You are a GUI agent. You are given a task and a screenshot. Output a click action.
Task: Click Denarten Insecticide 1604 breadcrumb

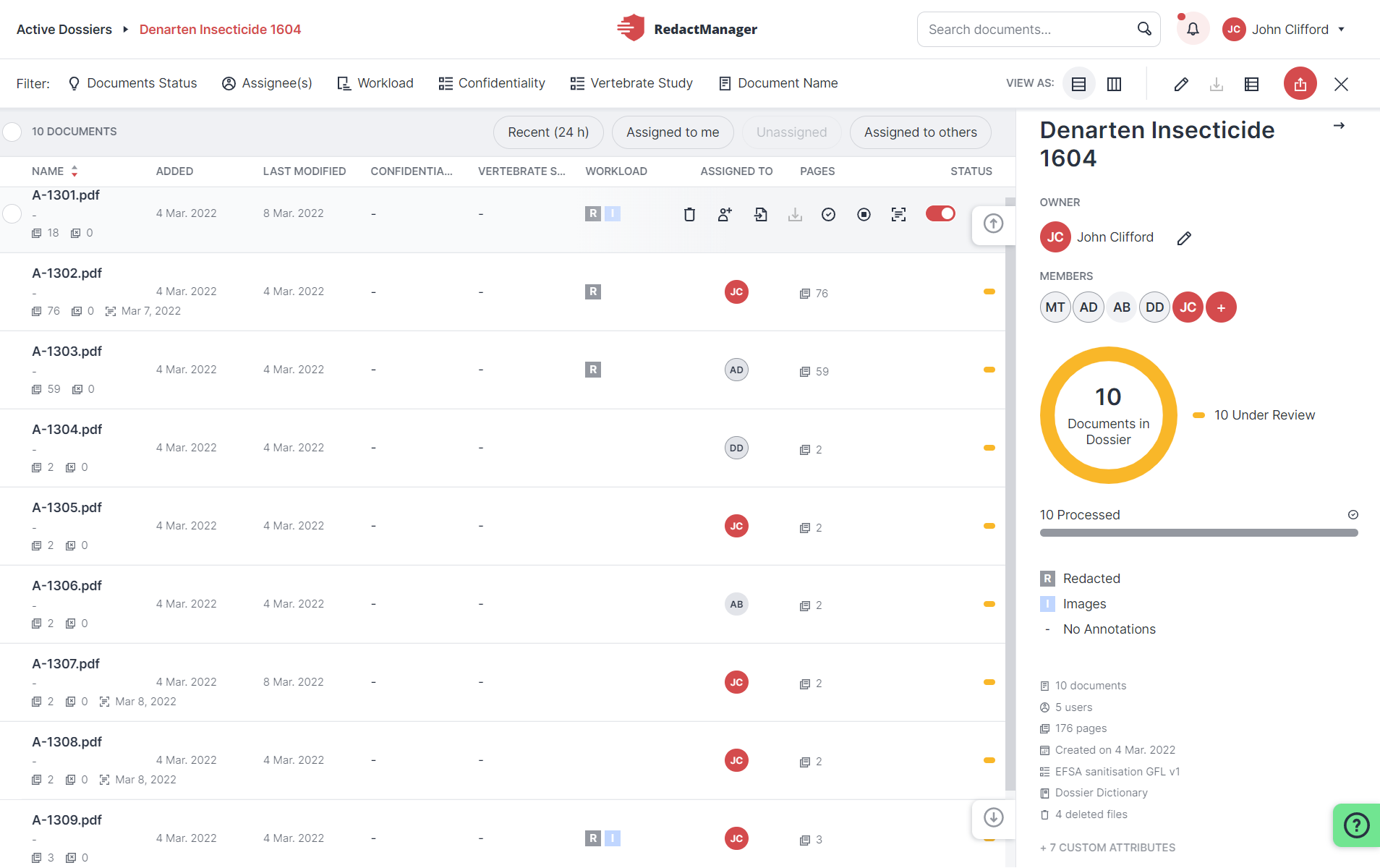[x=220, y=30]
